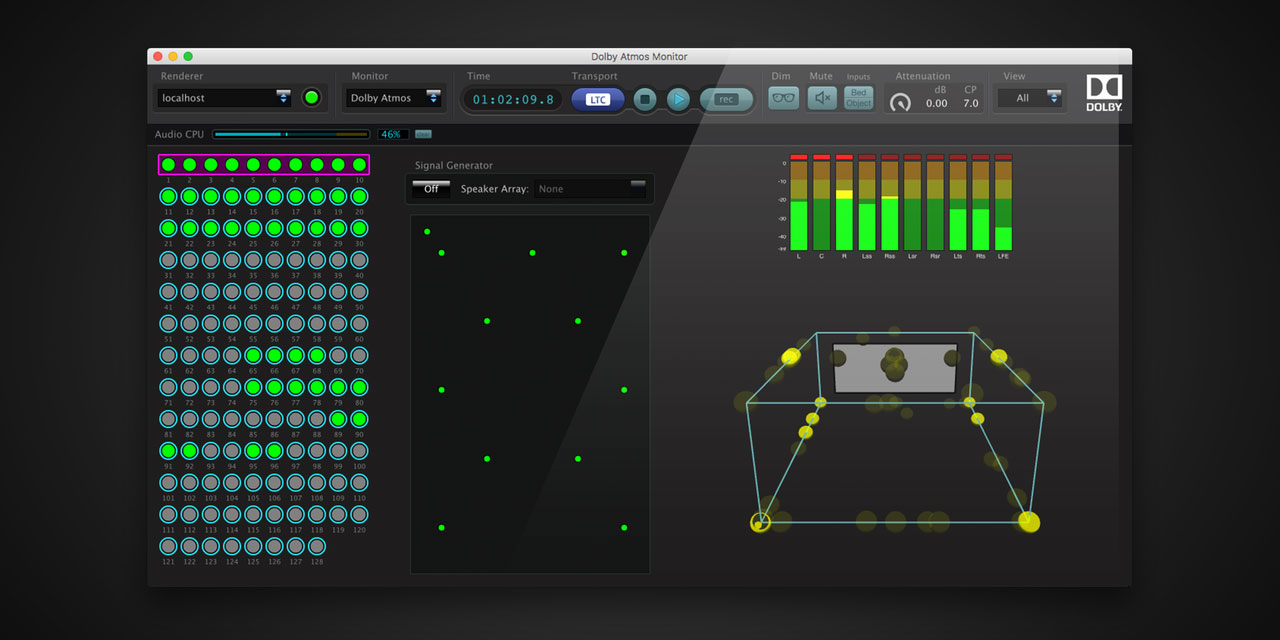Select object indicator 90
The image size is (1280, 640).
click(359, 419)
